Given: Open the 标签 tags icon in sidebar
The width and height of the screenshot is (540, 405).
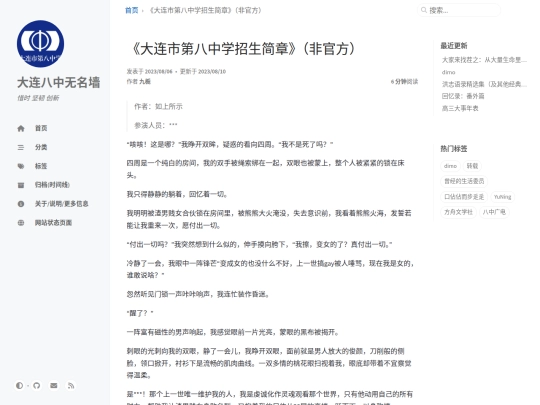Looking at the screenshot, I should point(21,166).
